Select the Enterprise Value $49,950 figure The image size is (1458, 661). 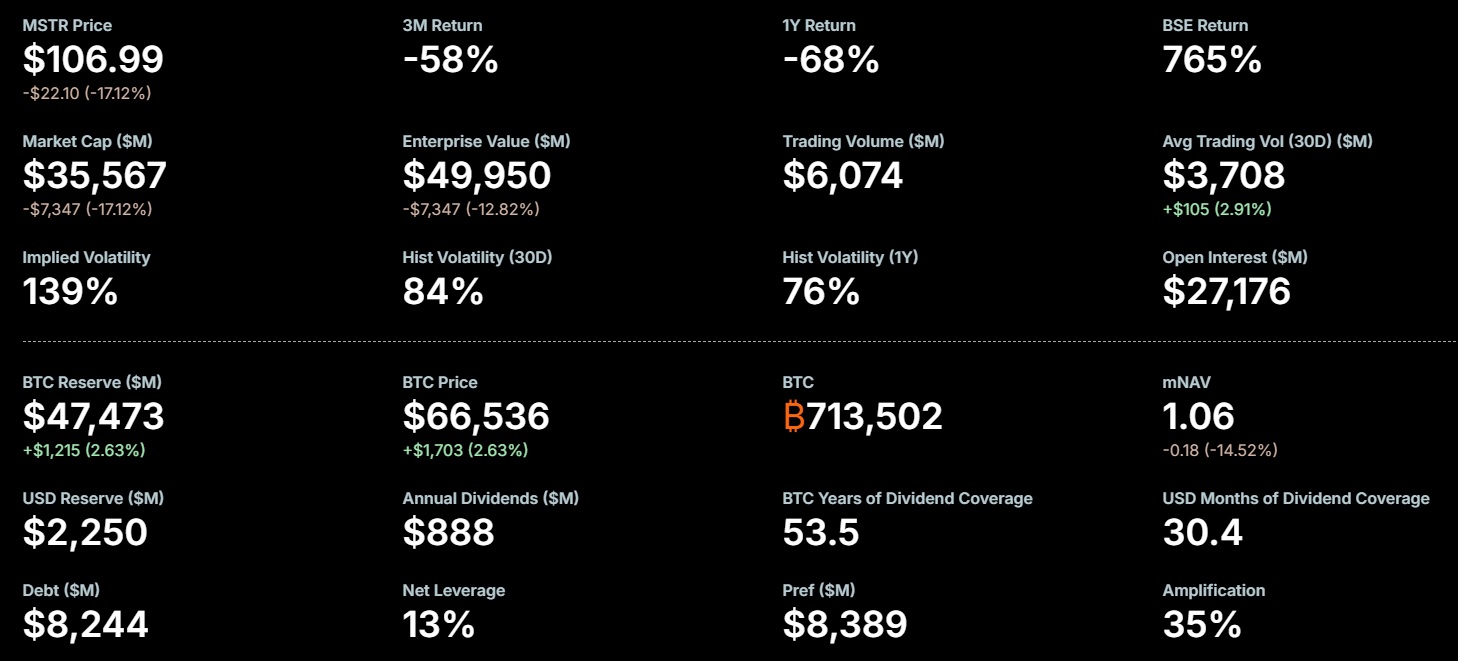point(477,176)
